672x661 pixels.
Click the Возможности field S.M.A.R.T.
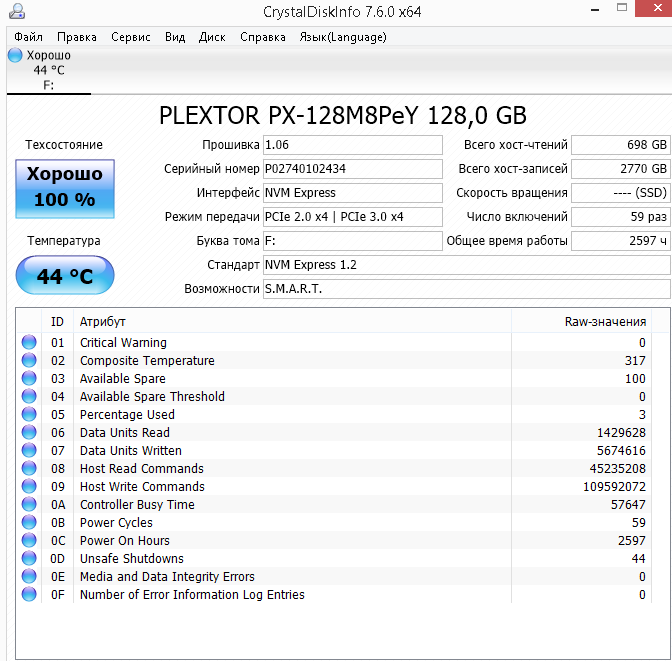467,289
